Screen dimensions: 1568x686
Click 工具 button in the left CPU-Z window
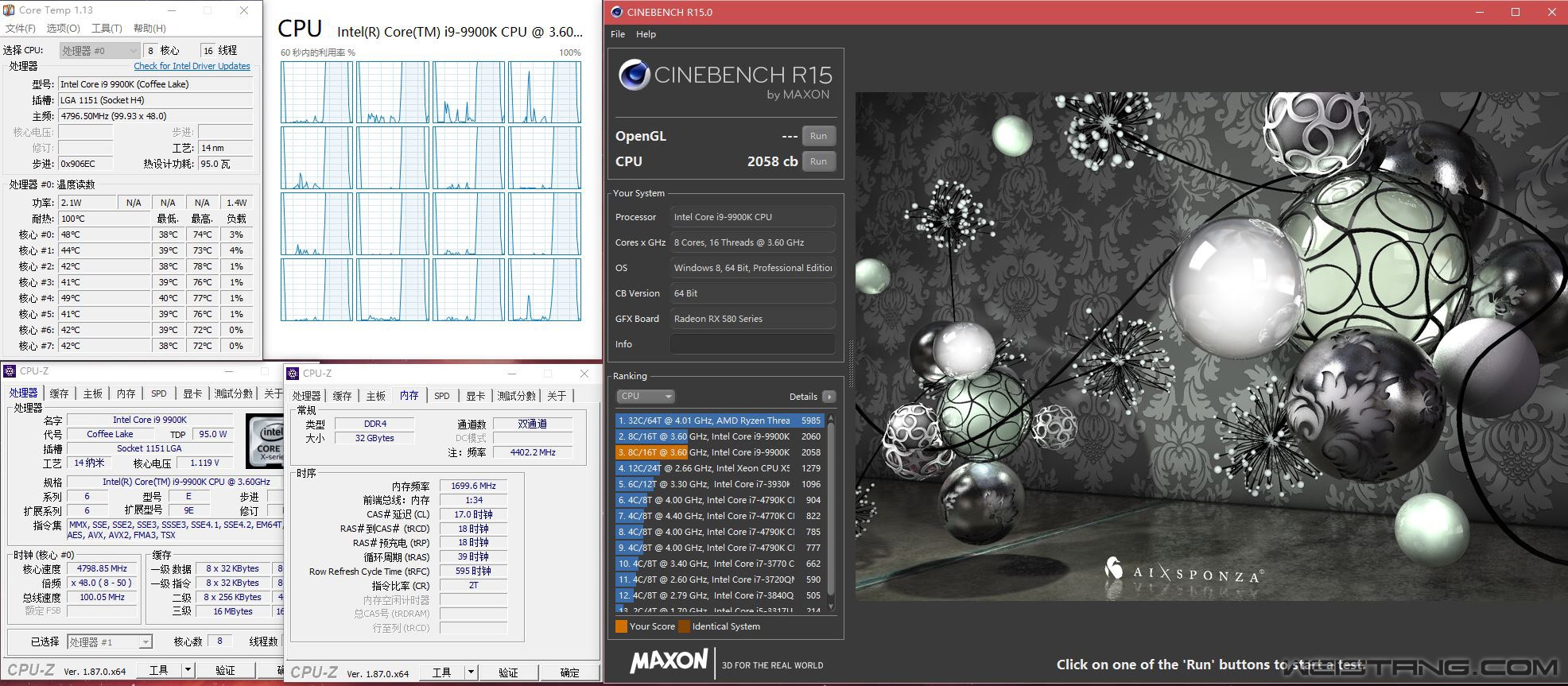pyautogui.click(x=160, y=670)
